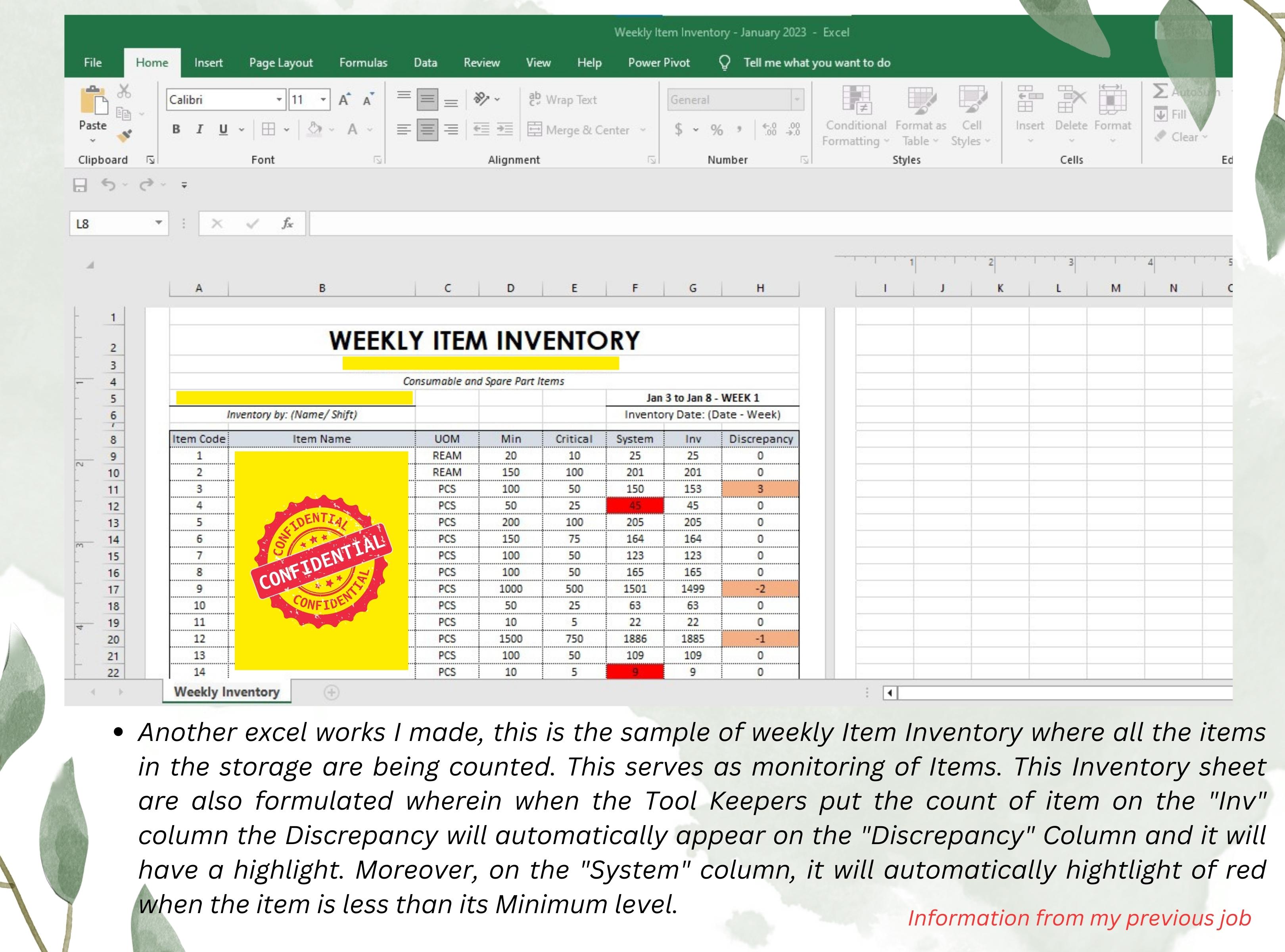
Task: Expand the font size dropdown
Action: (x=323, y=100)
